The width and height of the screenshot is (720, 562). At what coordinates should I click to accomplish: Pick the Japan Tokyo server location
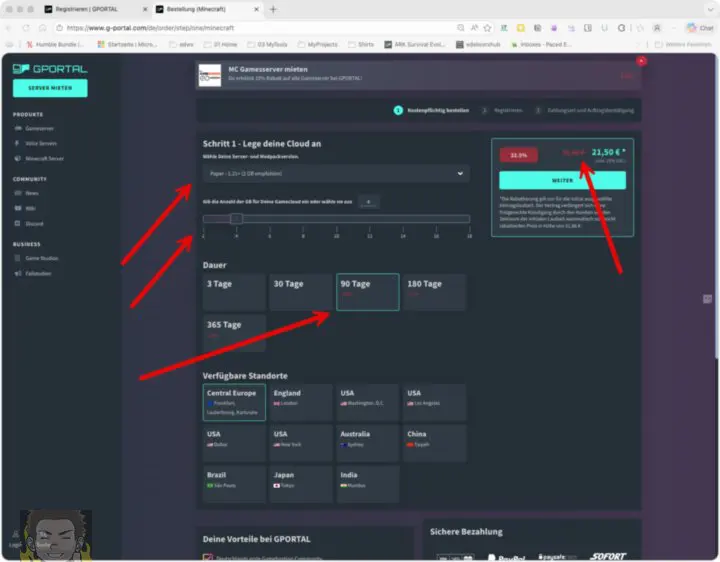point(300,483)
